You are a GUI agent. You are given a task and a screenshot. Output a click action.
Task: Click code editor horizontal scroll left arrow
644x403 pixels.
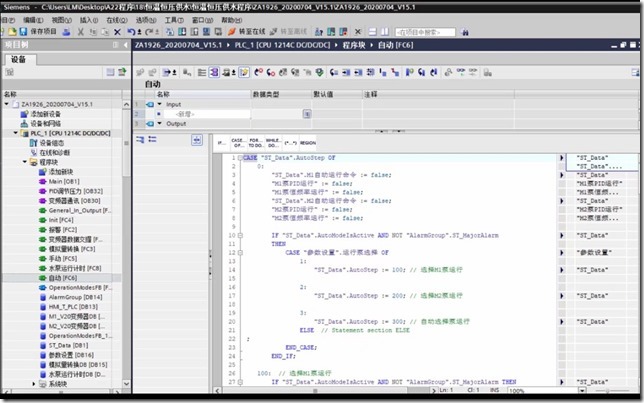(x=217, y=390)
